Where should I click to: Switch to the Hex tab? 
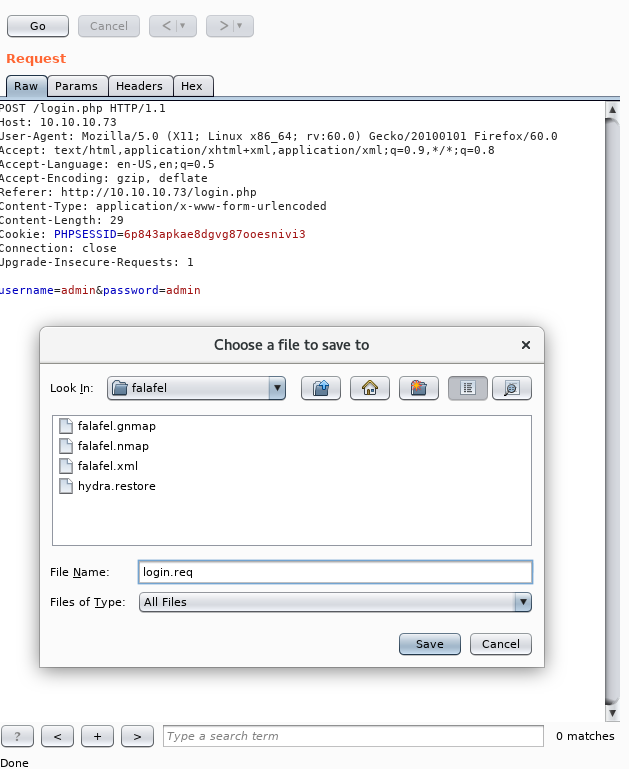(192, 86)
